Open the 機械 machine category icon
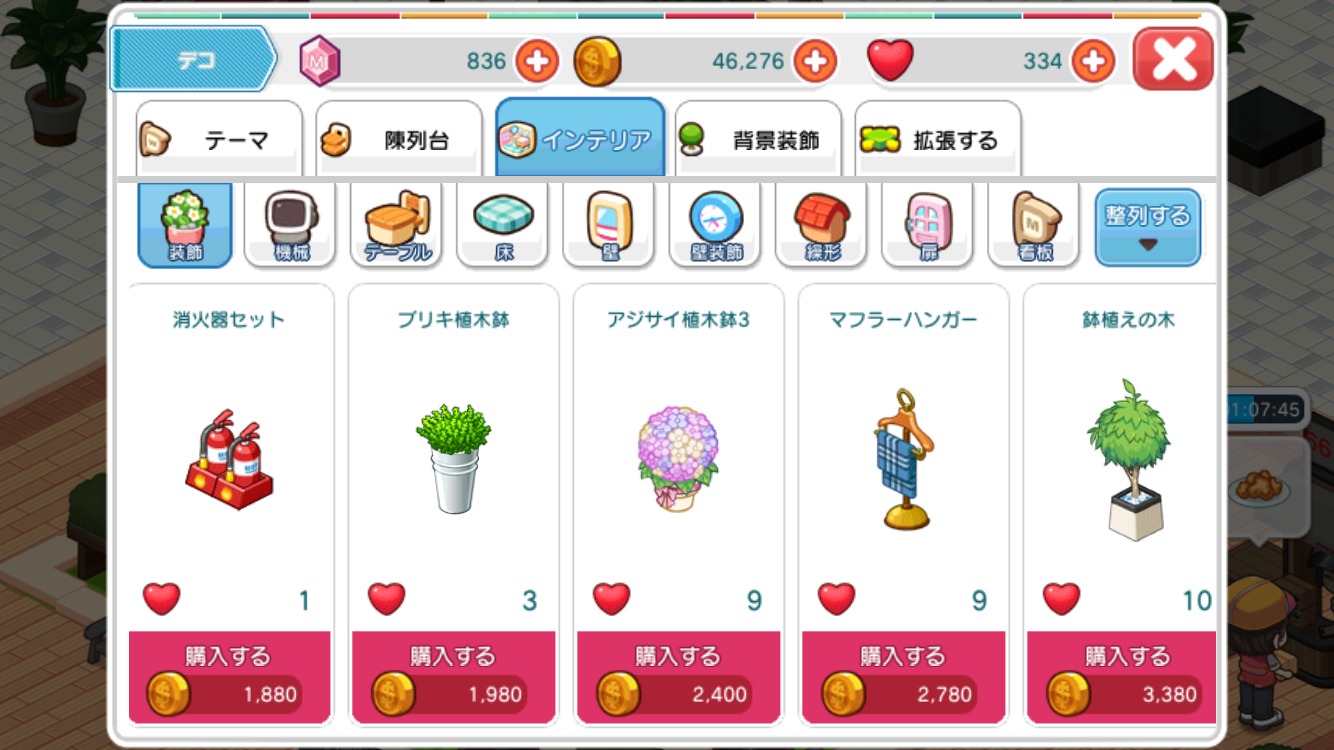 point(290,225)
